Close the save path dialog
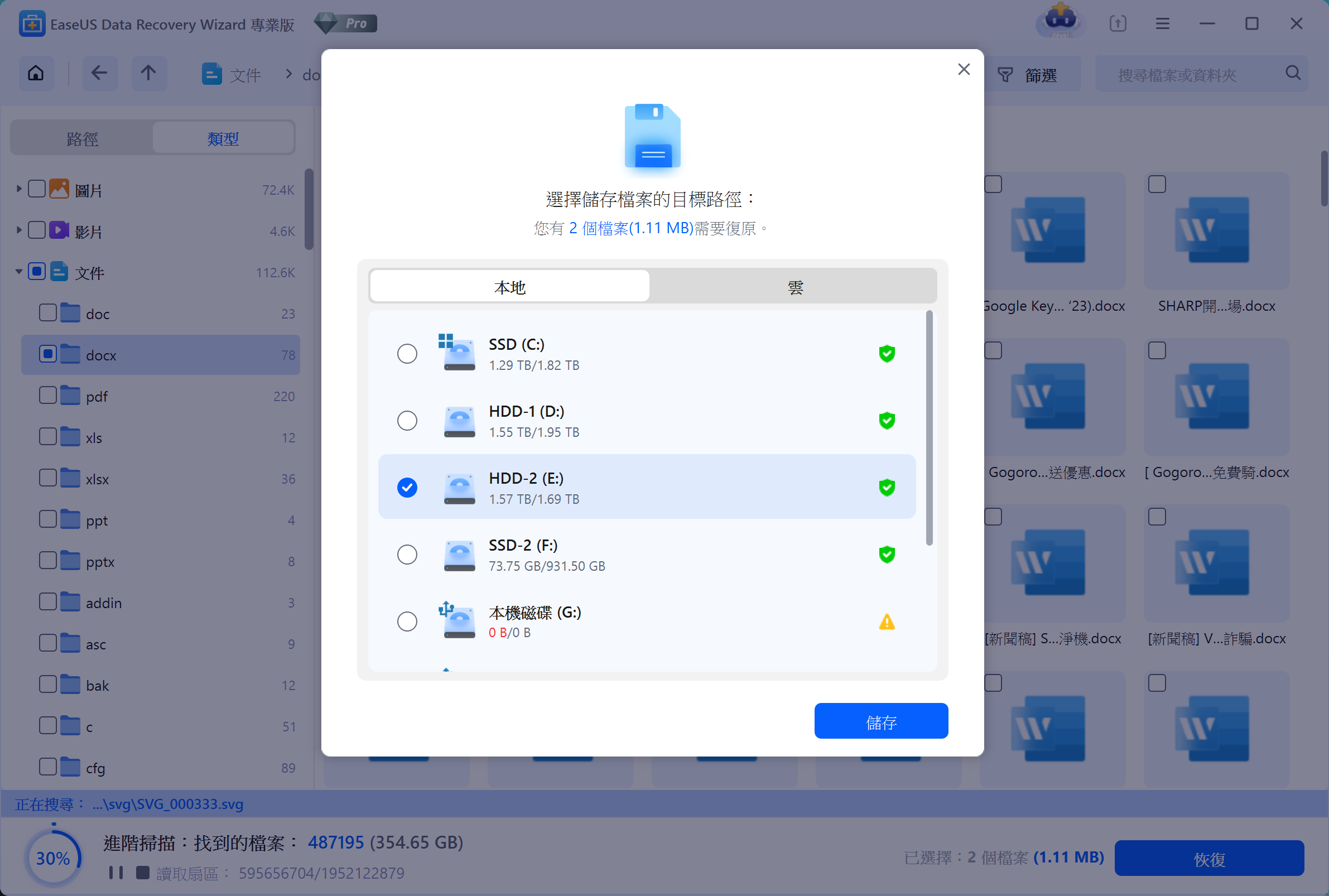The height and width of the screenshot is (896, 1329). click(x=964, y=69)
